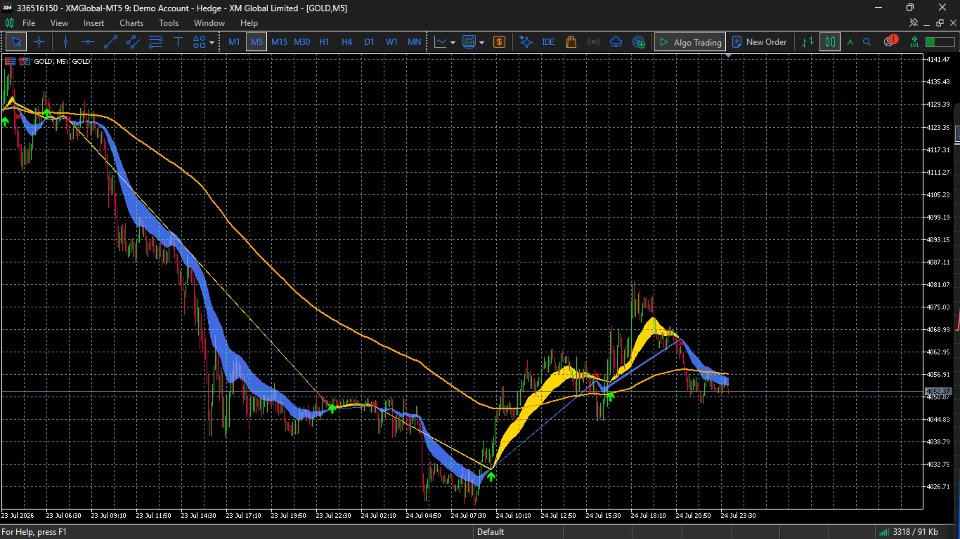Open the New Order dialog
960x539 pixels.
click(x=759, y=42)
